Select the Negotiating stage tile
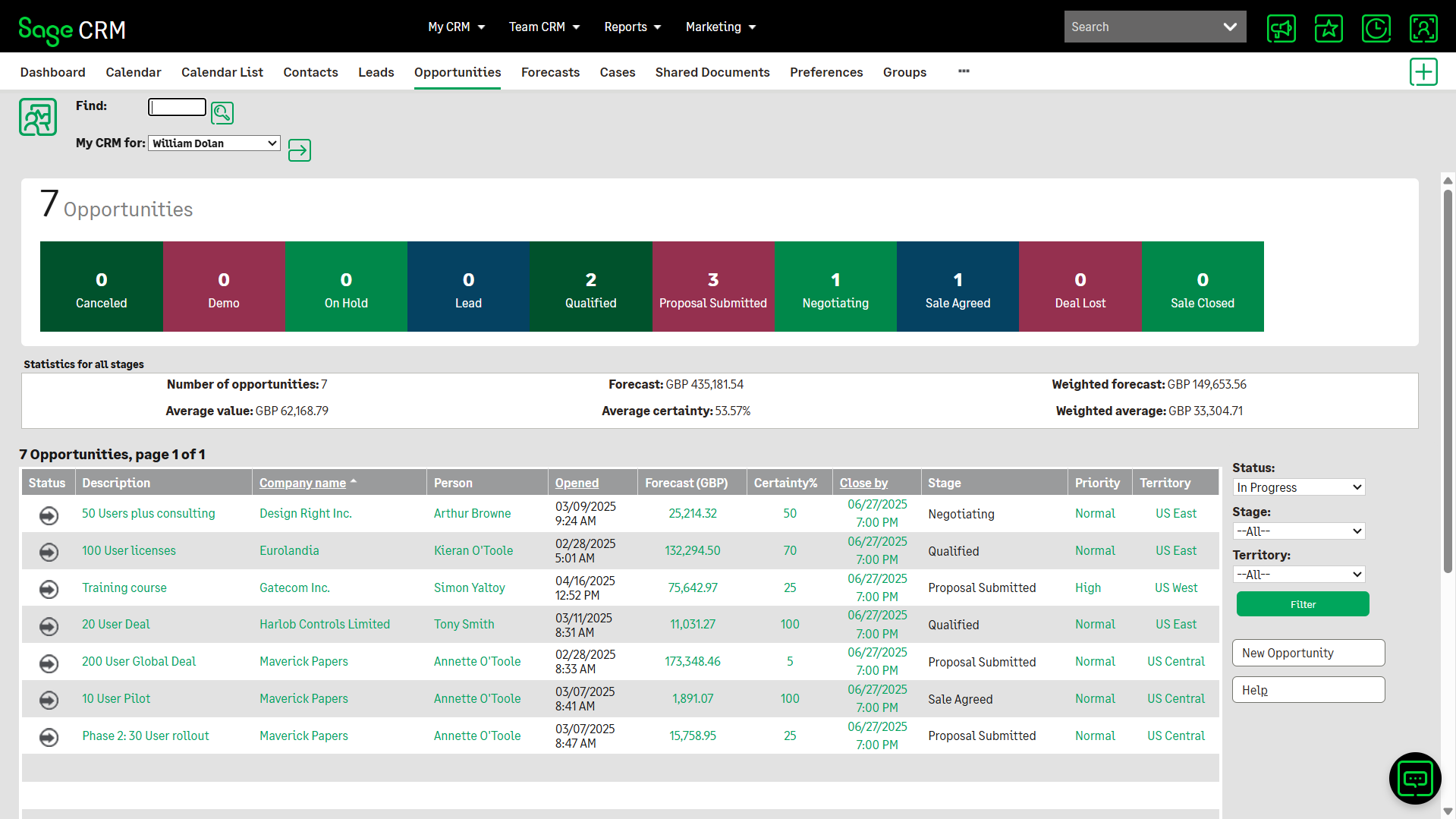The width and height of the screenshot is (1456, 819). tap(835, 287)
